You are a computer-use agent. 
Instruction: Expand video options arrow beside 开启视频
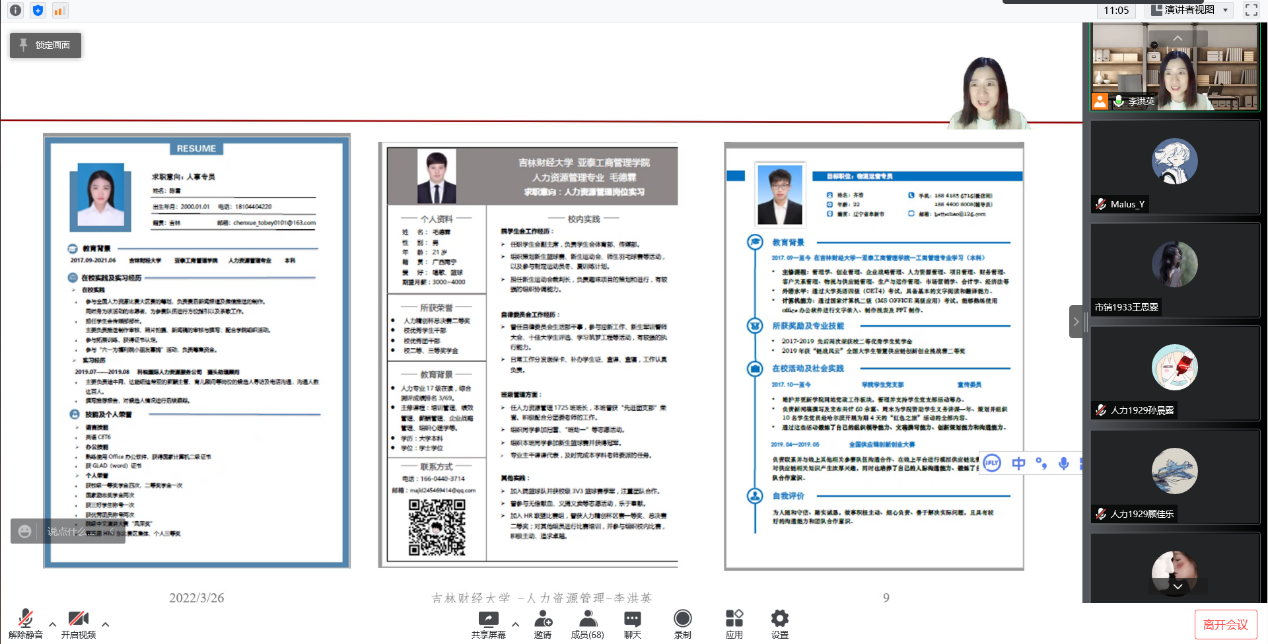click(105, 624)
